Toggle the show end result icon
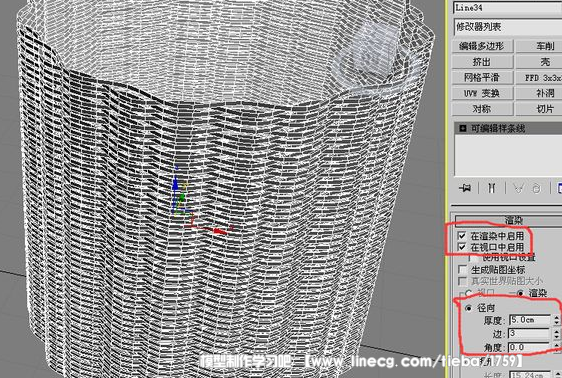The width and height of the screenshot is (562, 378). tap(491, 188)
